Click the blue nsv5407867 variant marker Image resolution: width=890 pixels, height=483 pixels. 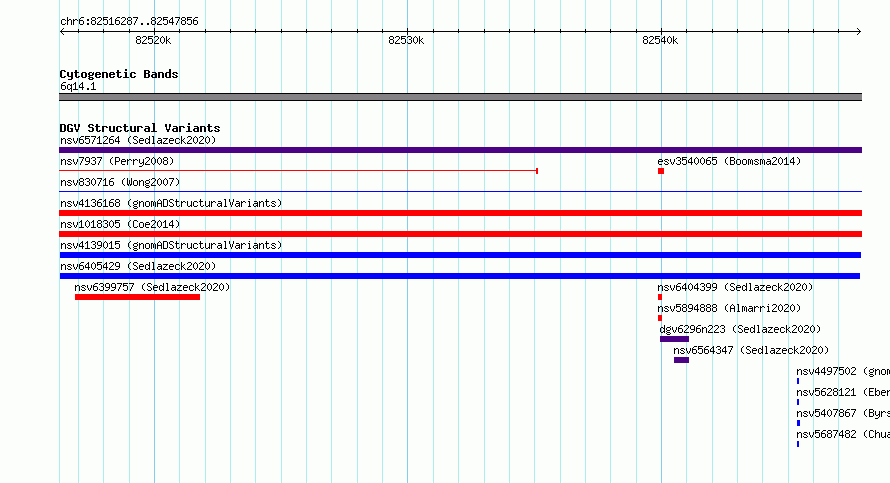tap(799, 423)
